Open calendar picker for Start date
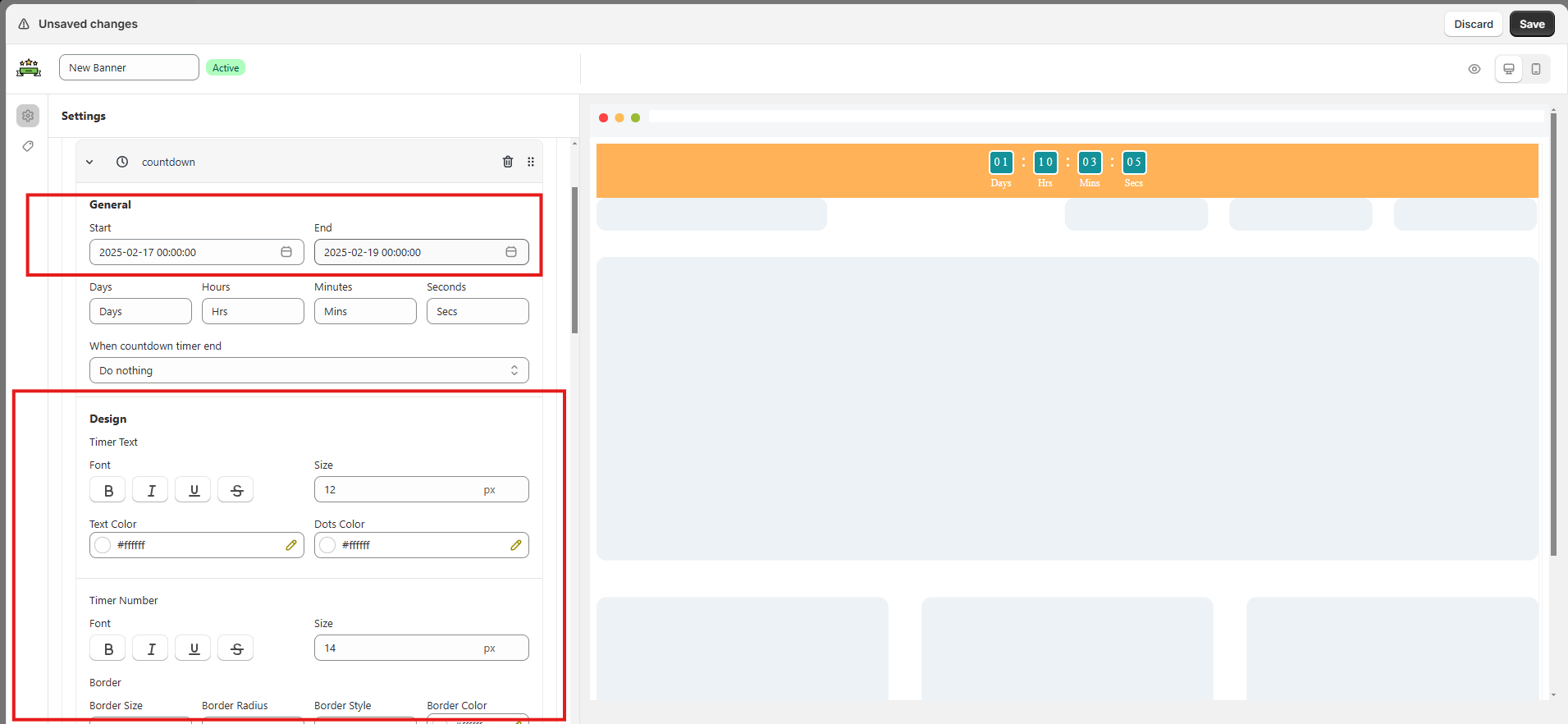Screen dimensions: 1568x724 pos(286,252)
